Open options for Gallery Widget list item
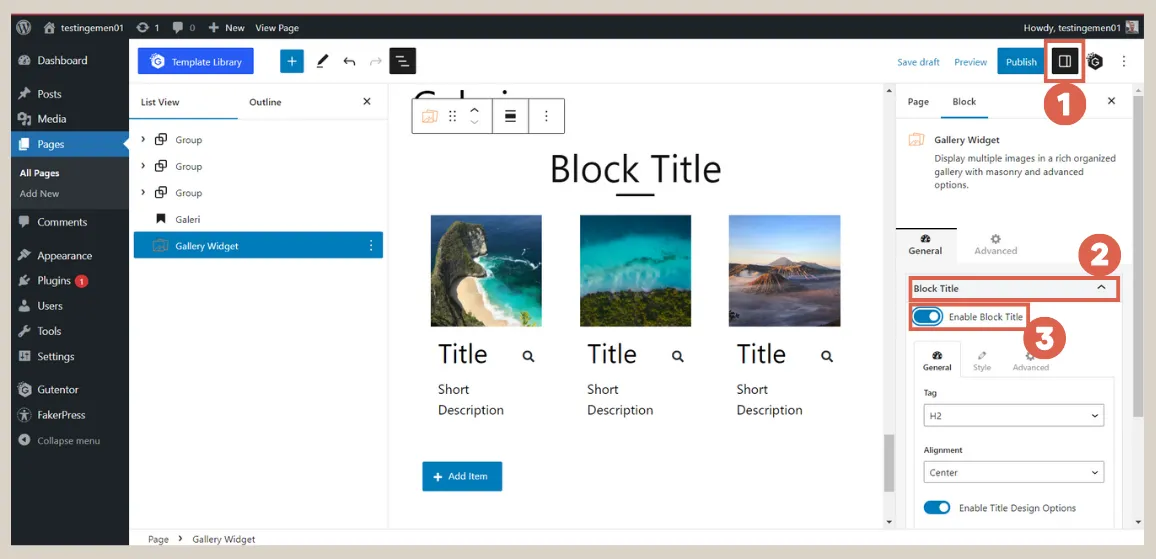Viewport: 1156px width, 559px height. point(371,246)
